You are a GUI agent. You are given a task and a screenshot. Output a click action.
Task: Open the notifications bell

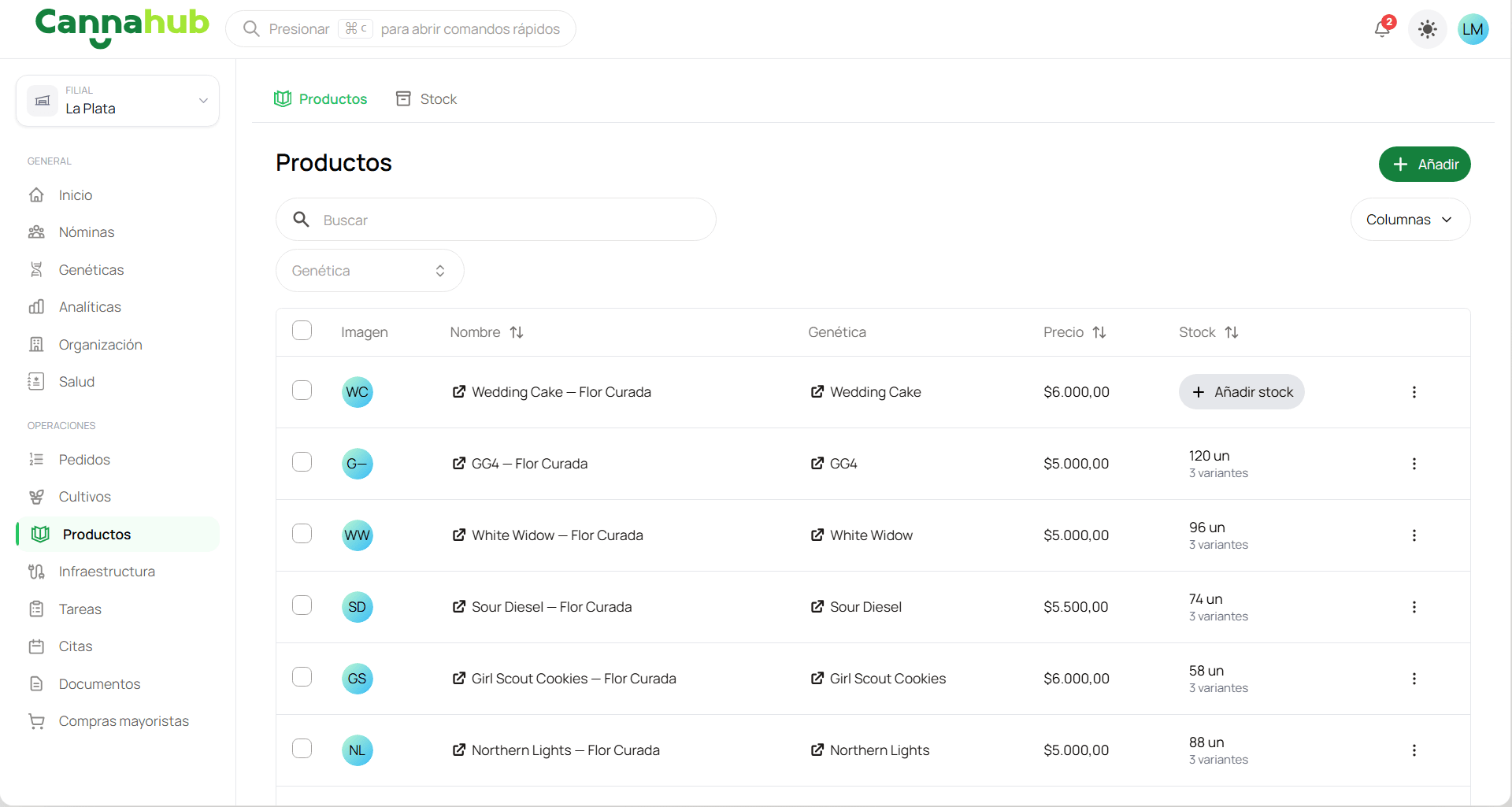click(x=1383, y=28)
